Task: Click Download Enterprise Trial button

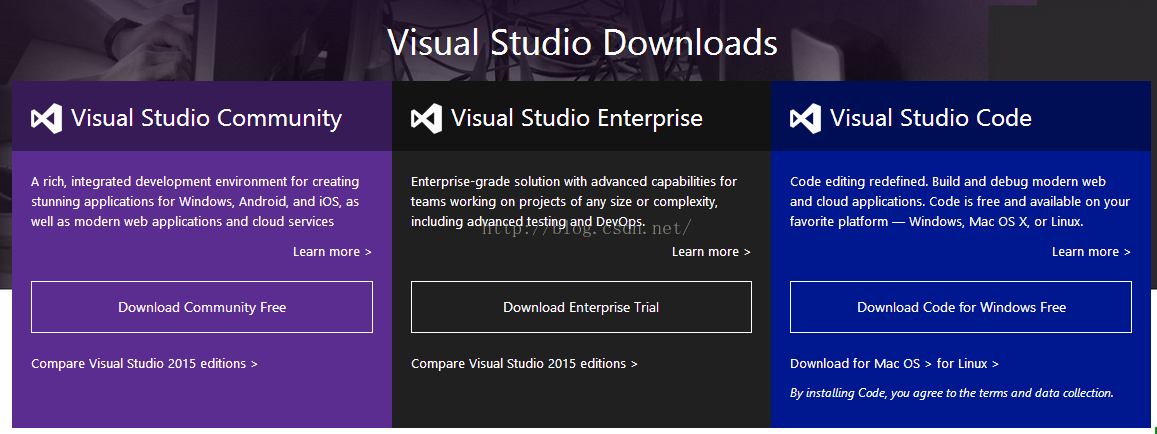Action: (x=581, y=307)
